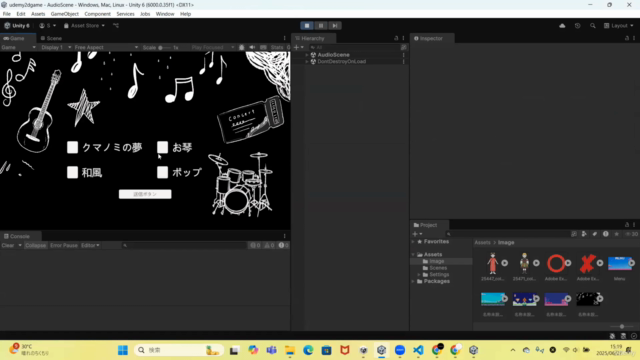The height and width of the screenshot is (360, 640).
Task: Toggle the Game view bug warning icon
Action: click(x=242, y=47)
